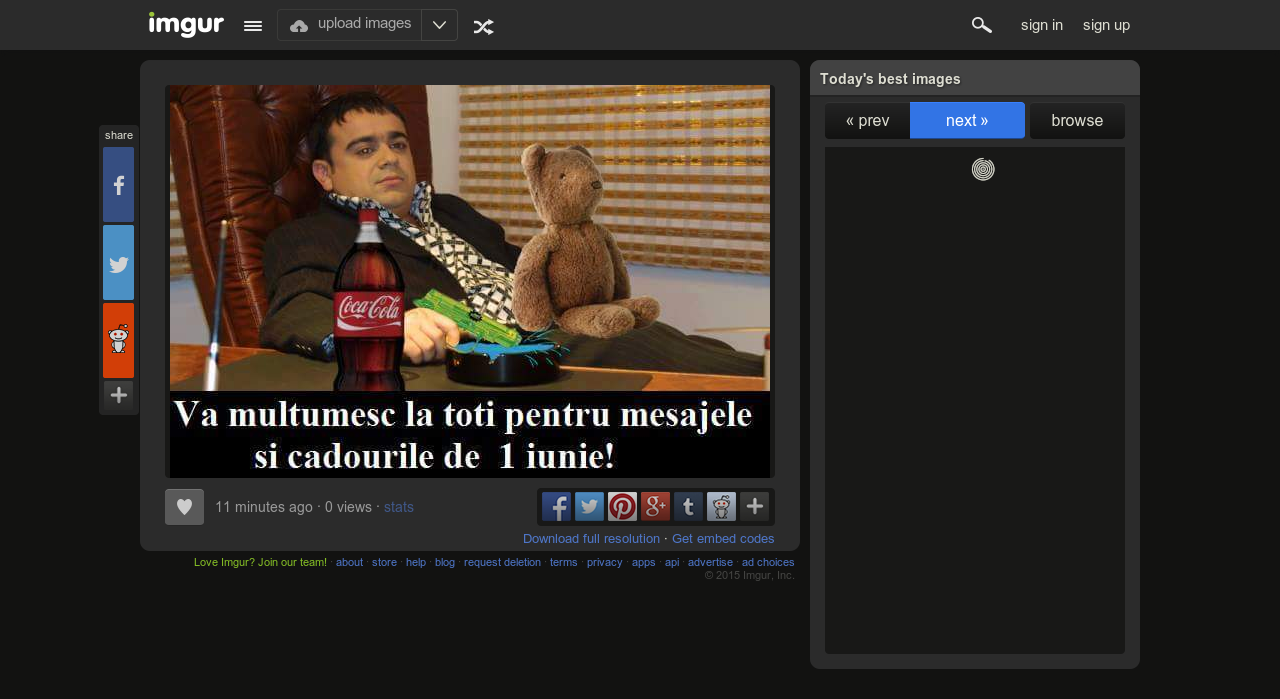Go to previous image with « prev
Viewport: 1280px width, 699px height.
[x=867, y=121]
